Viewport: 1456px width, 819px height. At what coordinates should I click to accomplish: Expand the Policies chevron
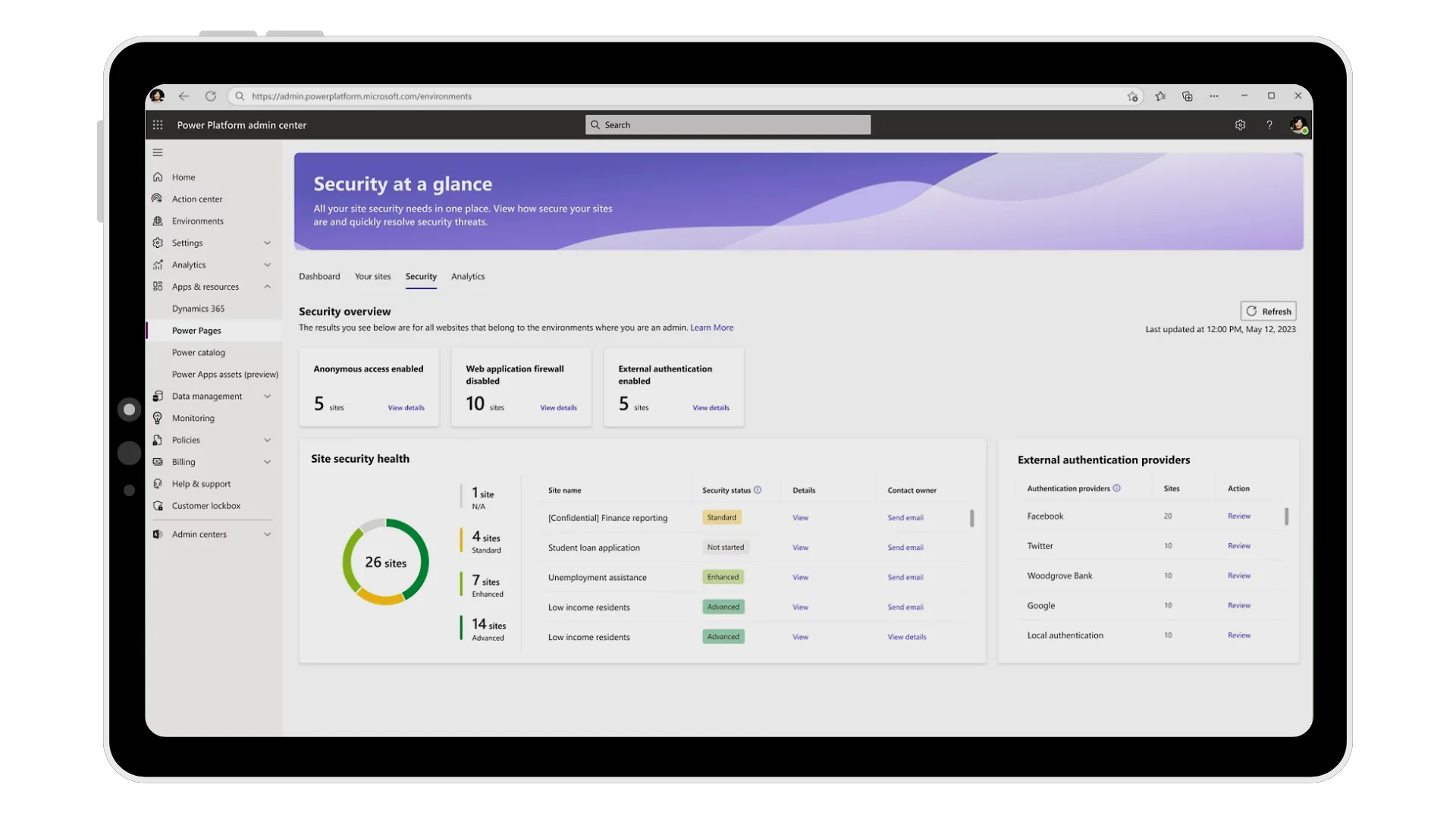tap(267, 440)
